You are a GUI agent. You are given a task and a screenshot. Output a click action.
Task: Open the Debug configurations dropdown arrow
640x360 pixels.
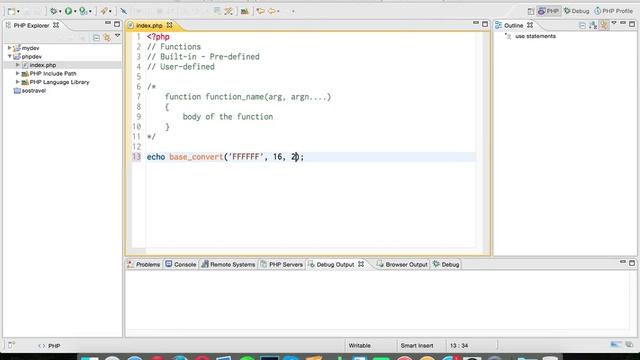60,11
